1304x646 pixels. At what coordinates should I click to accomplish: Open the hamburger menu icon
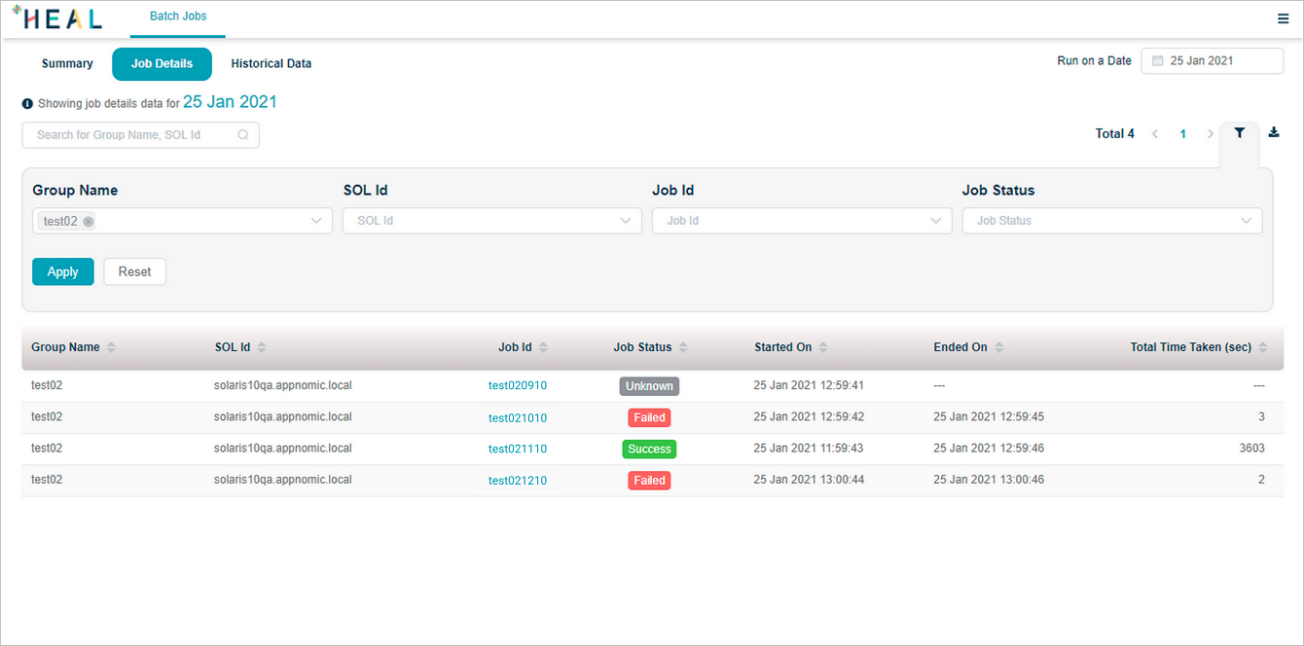point(1283,18)
